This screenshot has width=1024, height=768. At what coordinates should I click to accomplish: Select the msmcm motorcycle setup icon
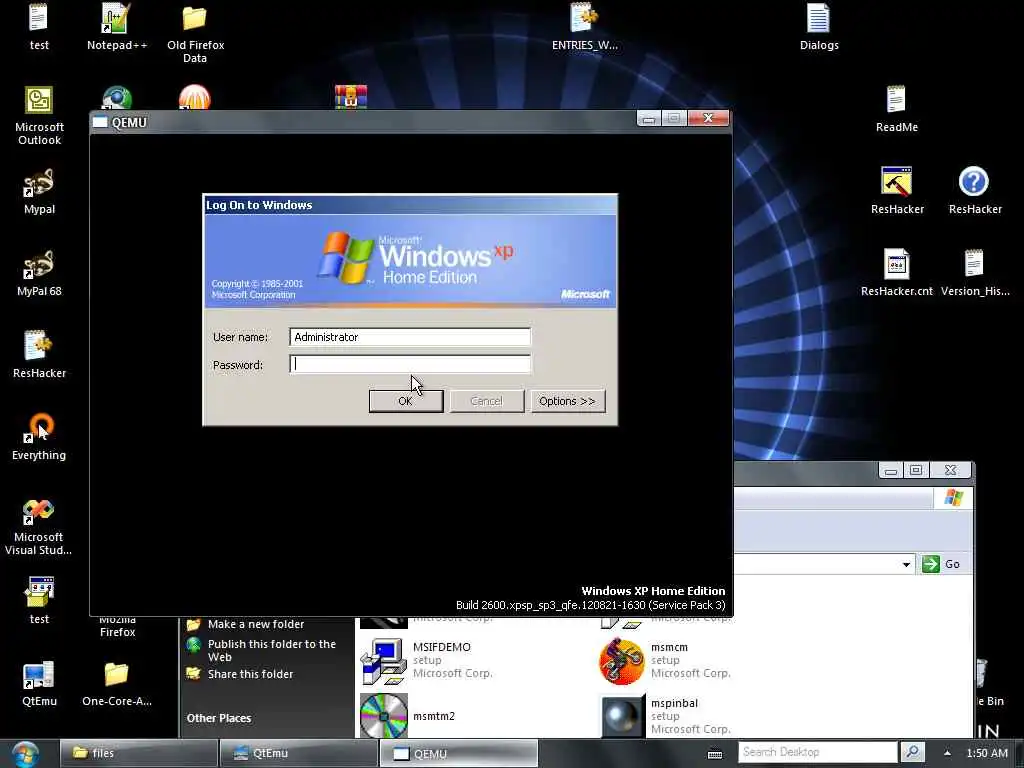[622, 661]
